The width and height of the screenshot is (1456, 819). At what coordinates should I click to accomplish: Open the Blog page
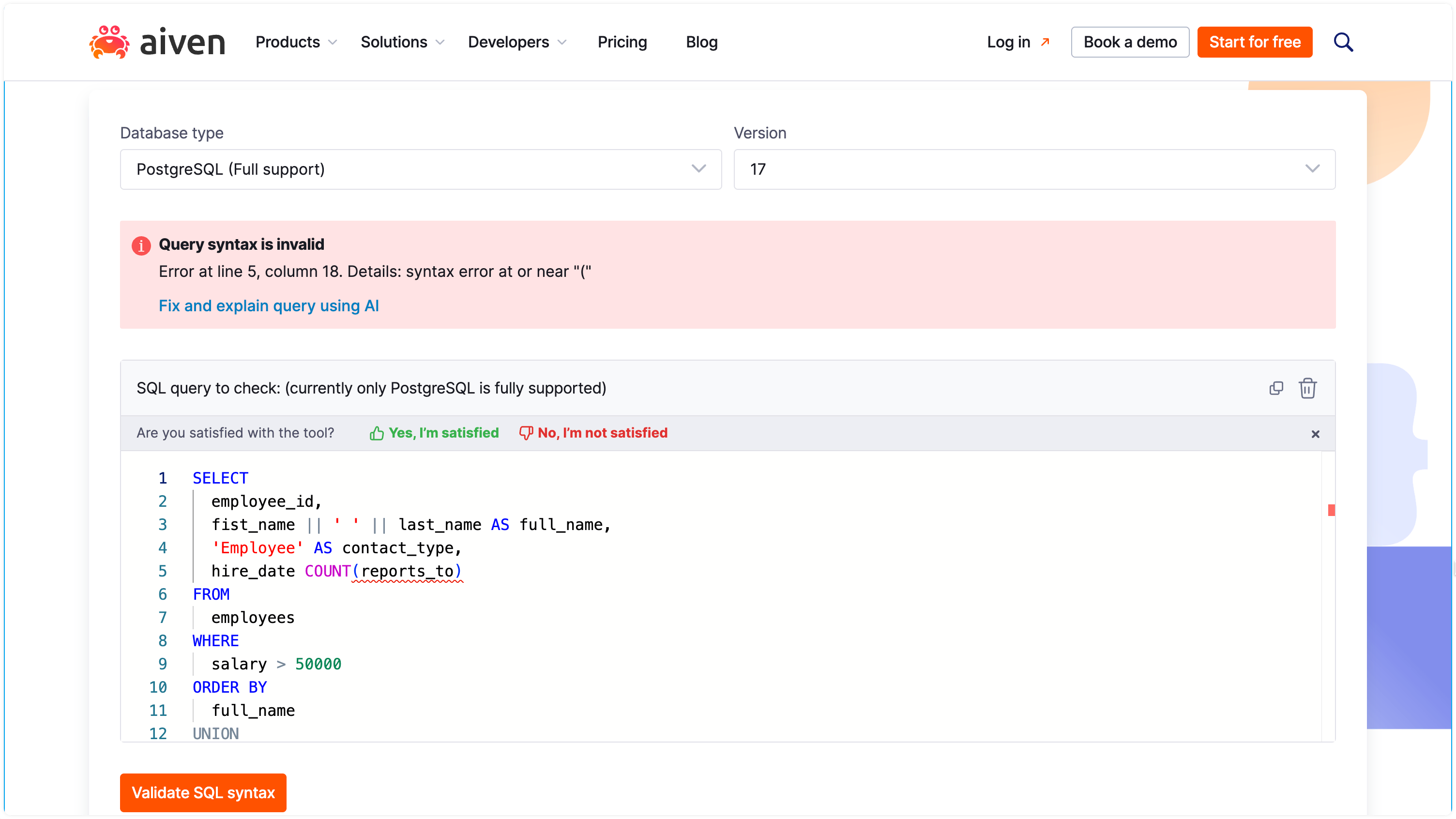701,43
